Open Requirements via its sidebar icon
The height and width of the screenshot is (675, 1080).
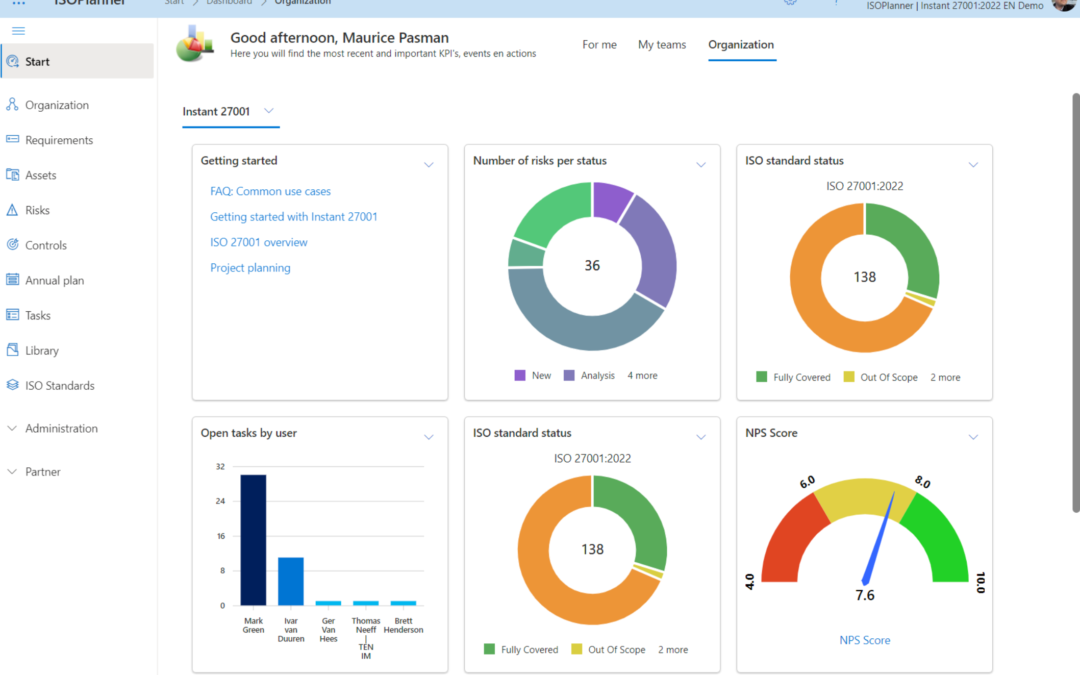tap(12, 140)
